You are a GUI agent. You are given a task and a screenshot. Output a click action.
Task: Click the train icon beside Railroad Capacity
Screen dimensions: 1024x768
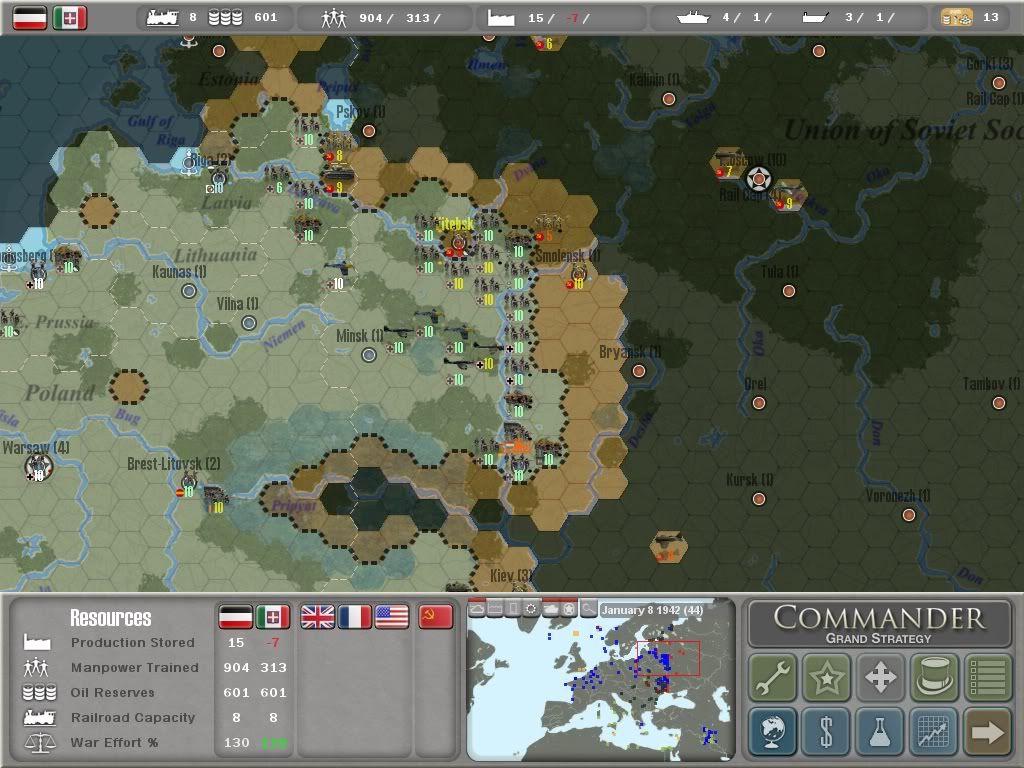click(39, 717)
